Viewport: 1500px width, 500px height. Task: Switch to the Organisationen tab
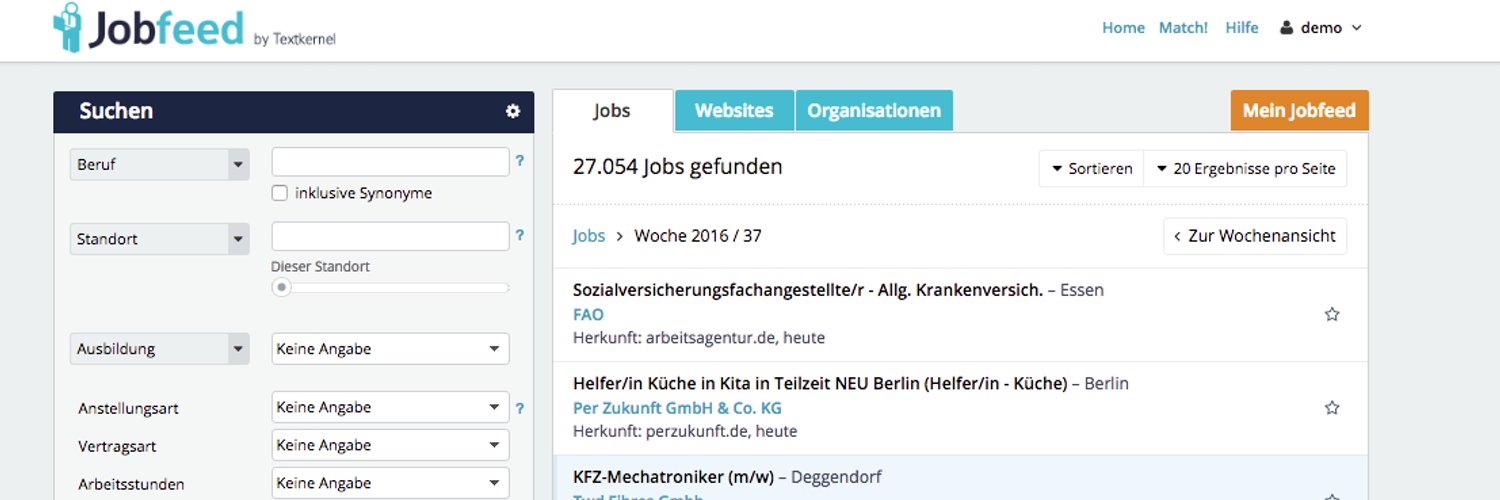pyautogui.click(x=874, y=111)
